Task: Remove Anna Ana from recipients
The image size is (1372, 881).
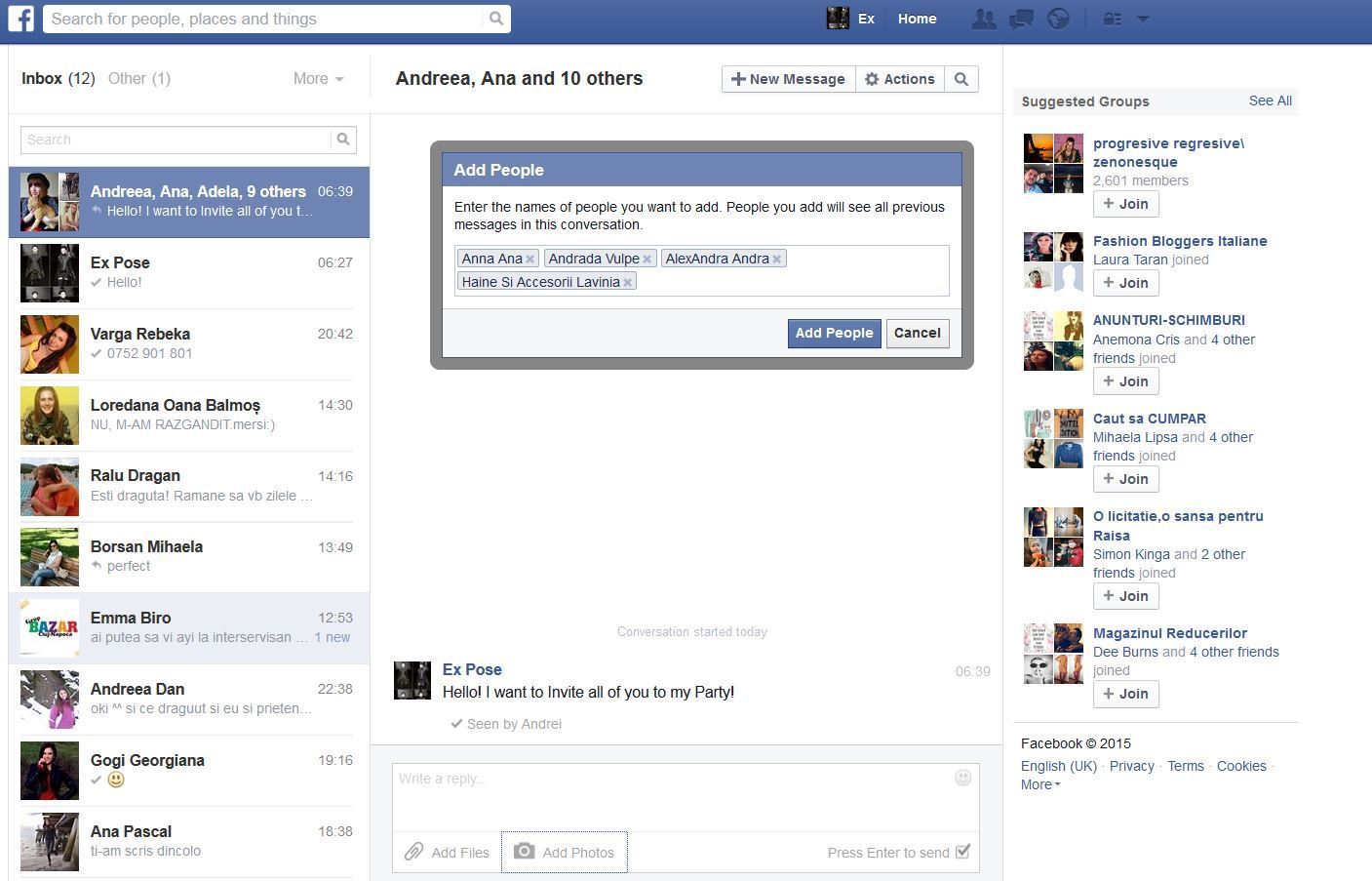Action: coord(529,259)
